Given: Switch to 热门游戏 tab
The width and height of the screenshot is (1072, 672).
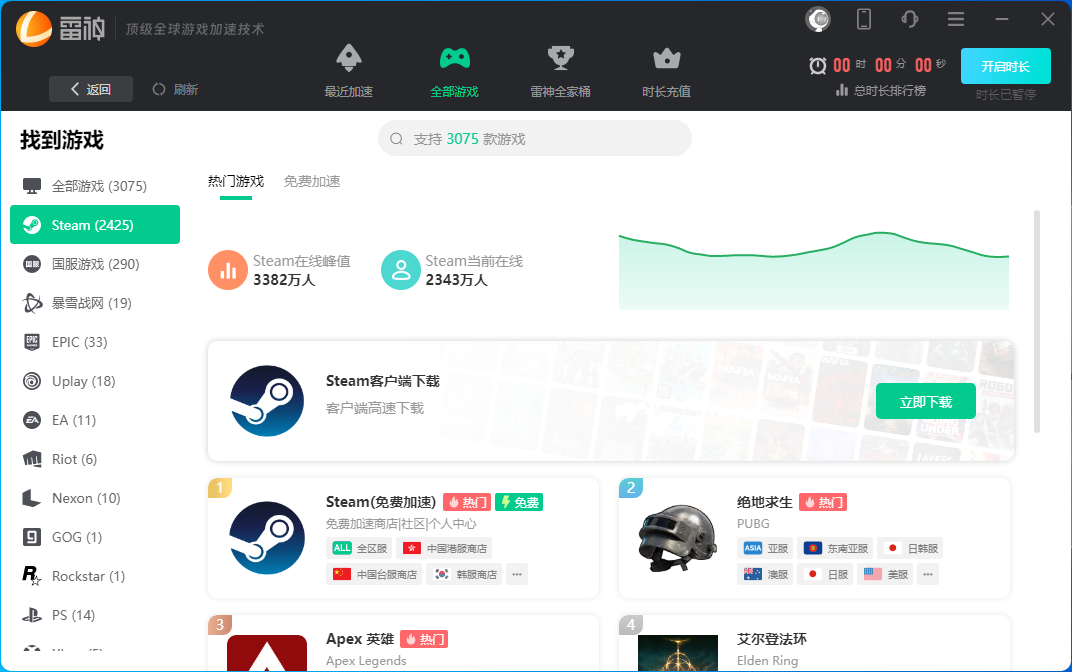Looking at the screenshot, I should [x=236, y=181].
